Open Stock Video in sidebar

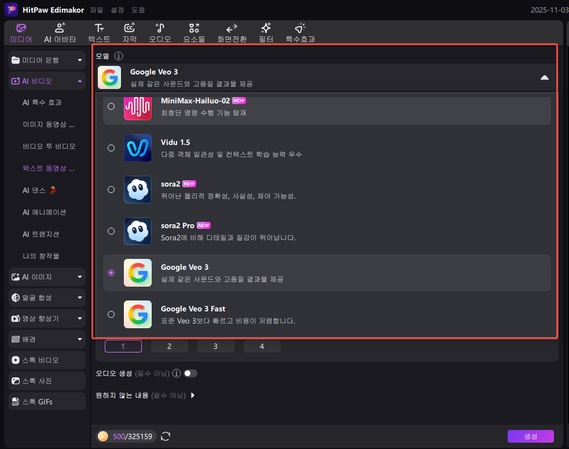point(47,360)
